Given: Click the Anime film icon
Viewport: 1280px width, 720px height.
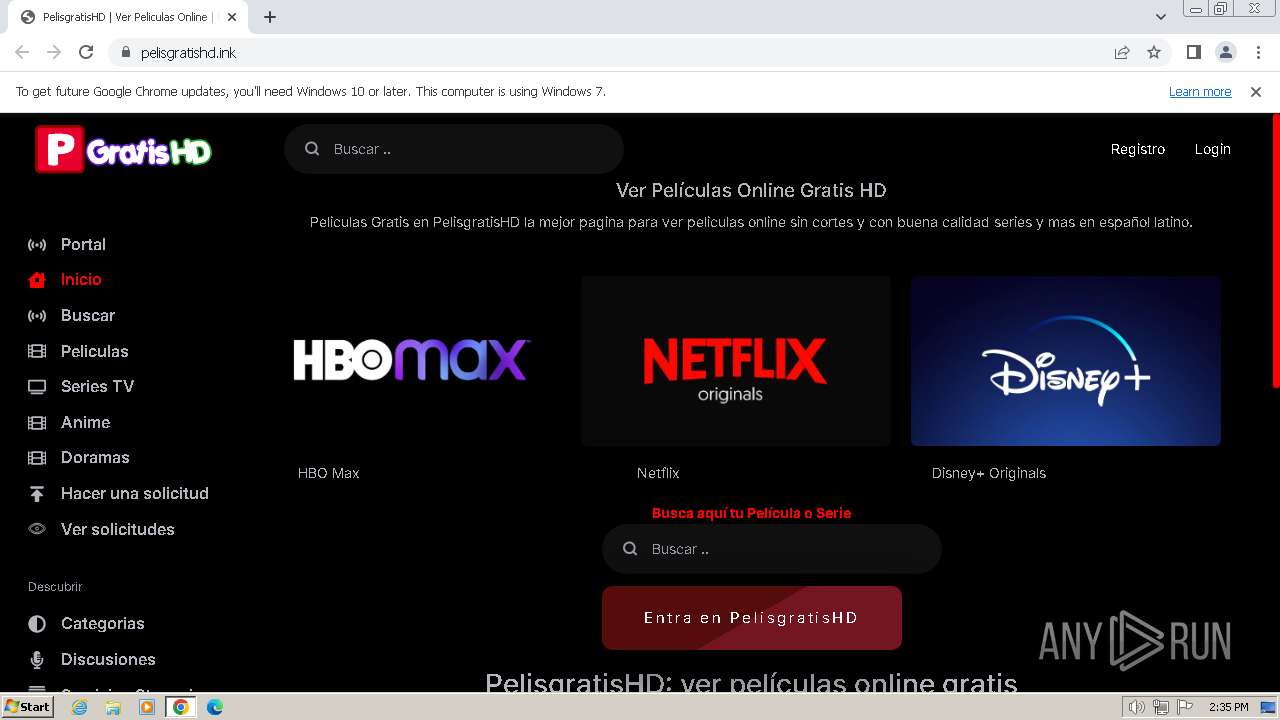Looking at the screenshot, I should 37,423.
